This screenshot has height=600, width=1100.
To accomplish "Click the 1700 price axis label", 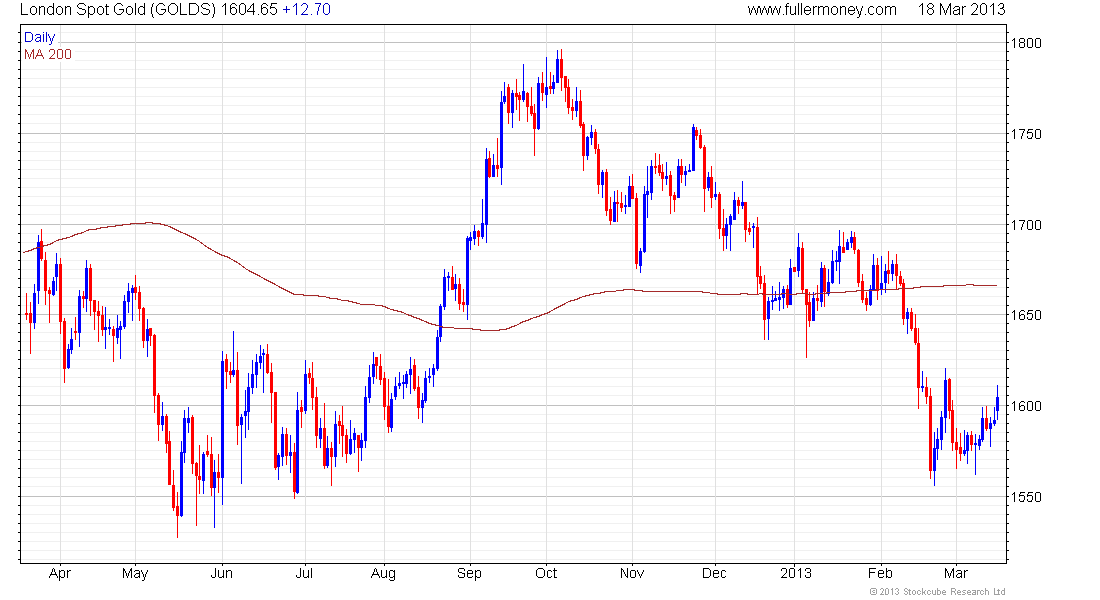I will tap(1026, 225).
